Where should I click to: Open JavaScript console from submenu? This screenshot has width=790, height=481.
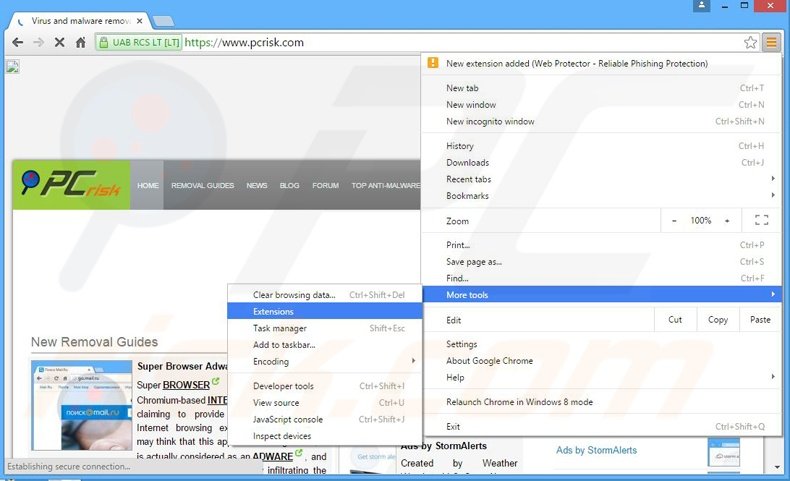point(325,419)
